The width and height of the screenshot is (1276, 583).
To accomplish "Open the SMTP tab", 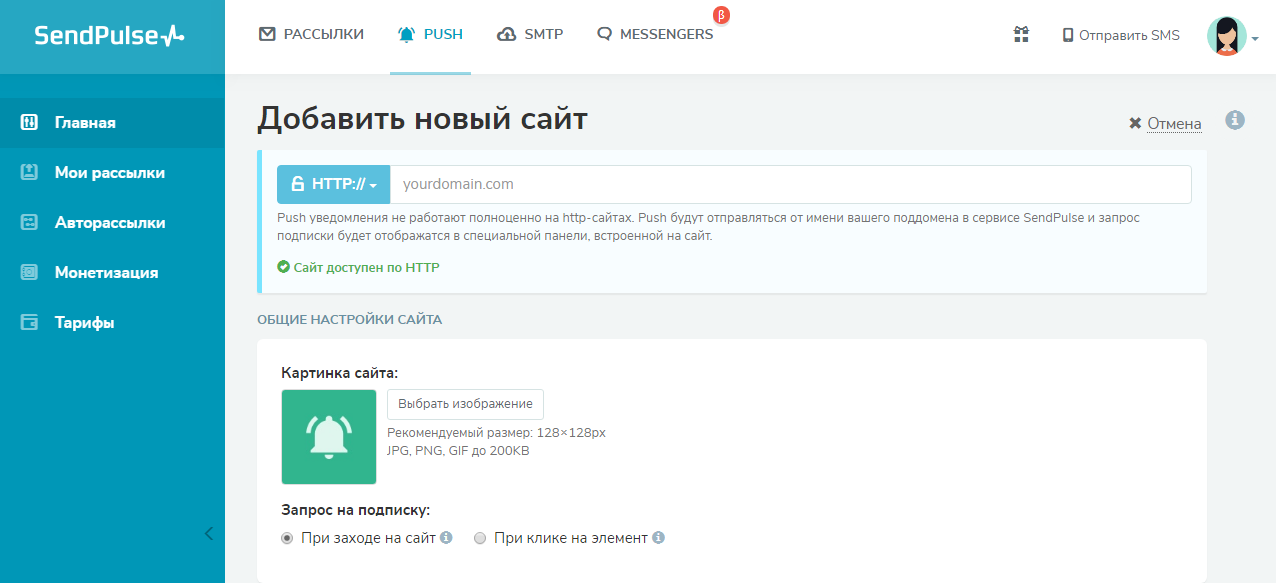I will click(530, 34).
